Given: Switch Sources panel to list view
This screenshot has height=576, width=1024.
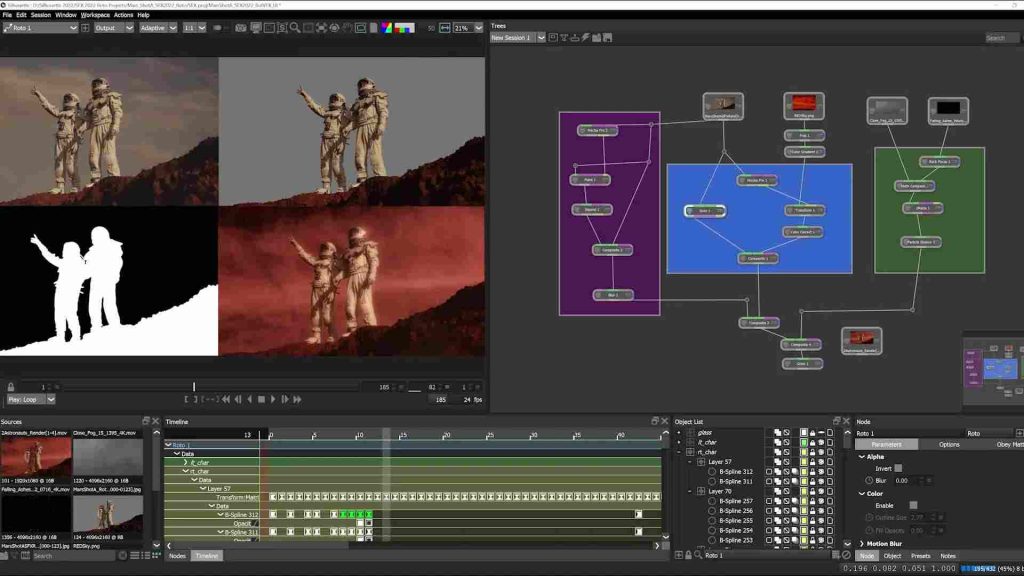Looking at the screenshot, I should [x=135, y=556].
